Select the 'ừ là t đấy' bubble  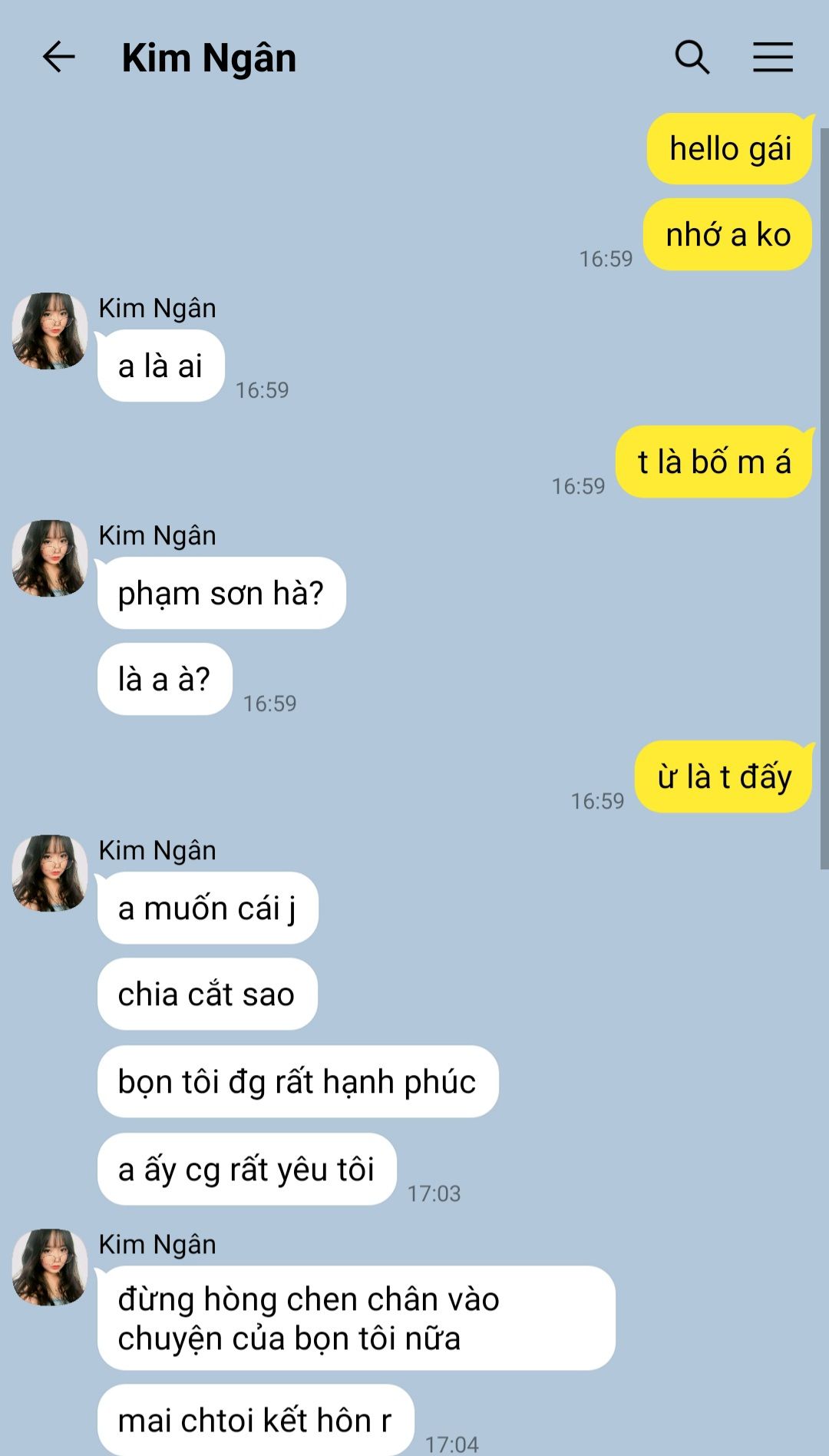pos(724,777)
